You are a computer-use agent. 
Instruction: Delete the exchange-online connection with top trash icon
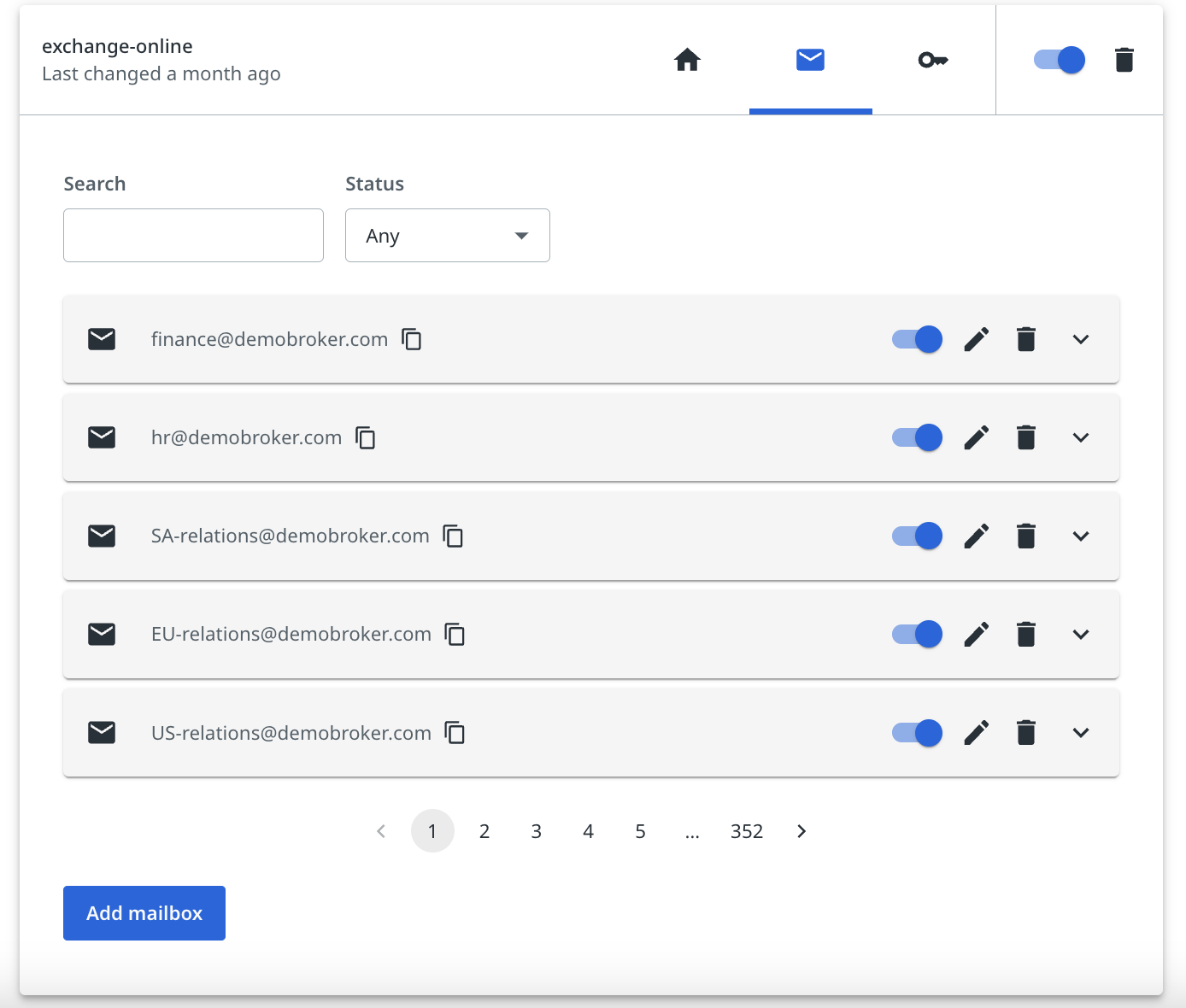[x=1124, y=60]
